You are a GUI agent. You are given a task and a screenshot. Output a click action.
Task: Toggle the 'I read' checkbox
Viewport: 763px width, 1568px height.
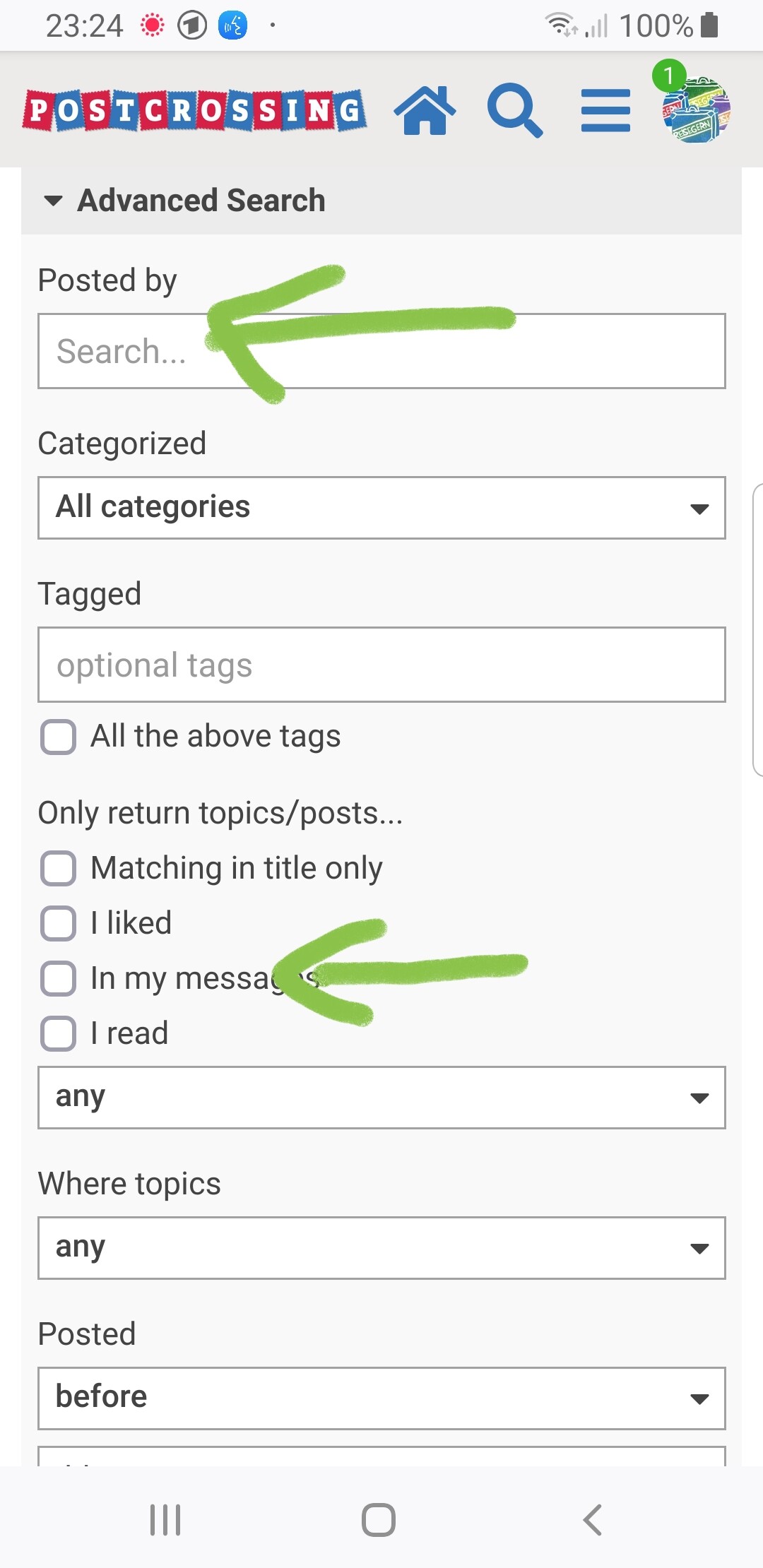pos(59,1033)
